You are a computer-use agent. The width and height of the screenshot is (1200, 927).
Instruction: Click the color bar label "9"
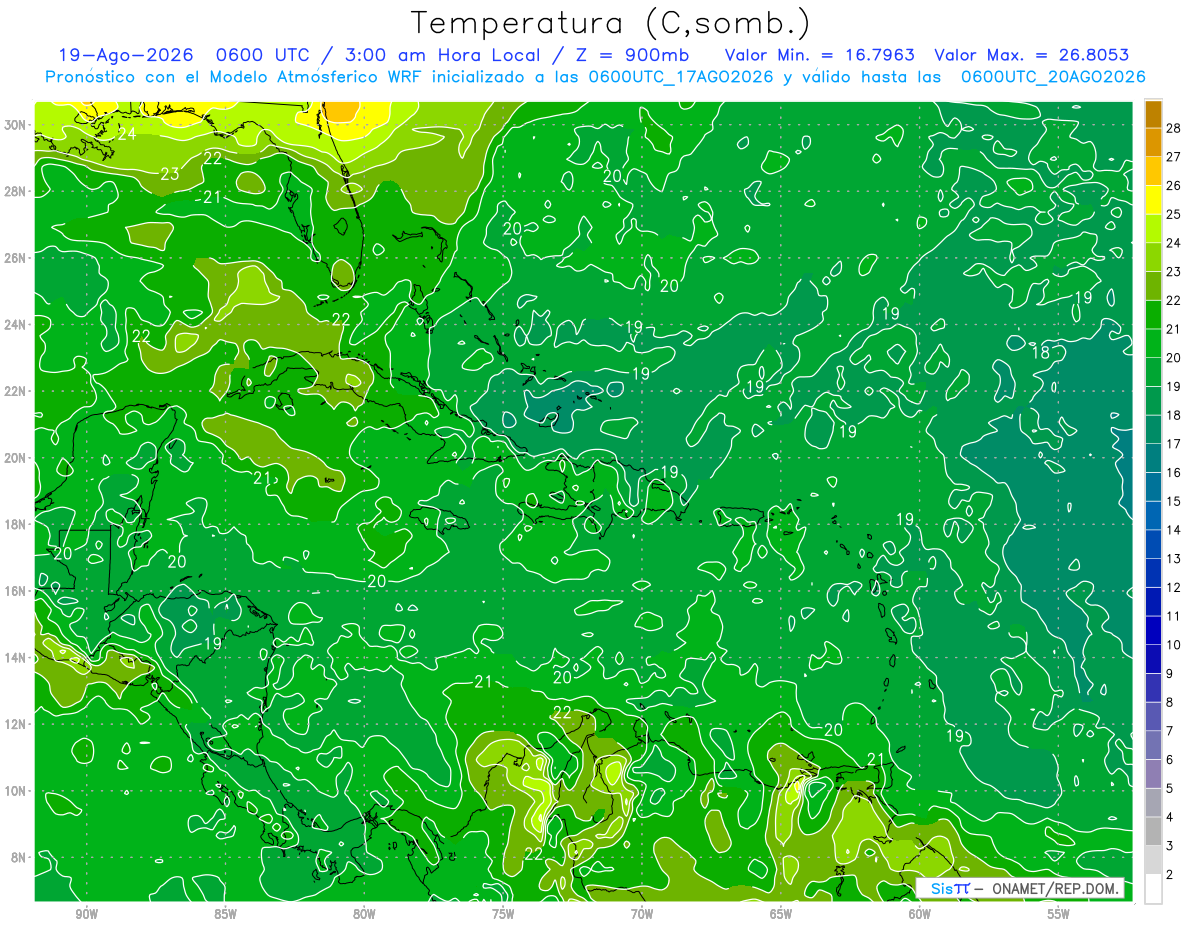coord(1170,674)
